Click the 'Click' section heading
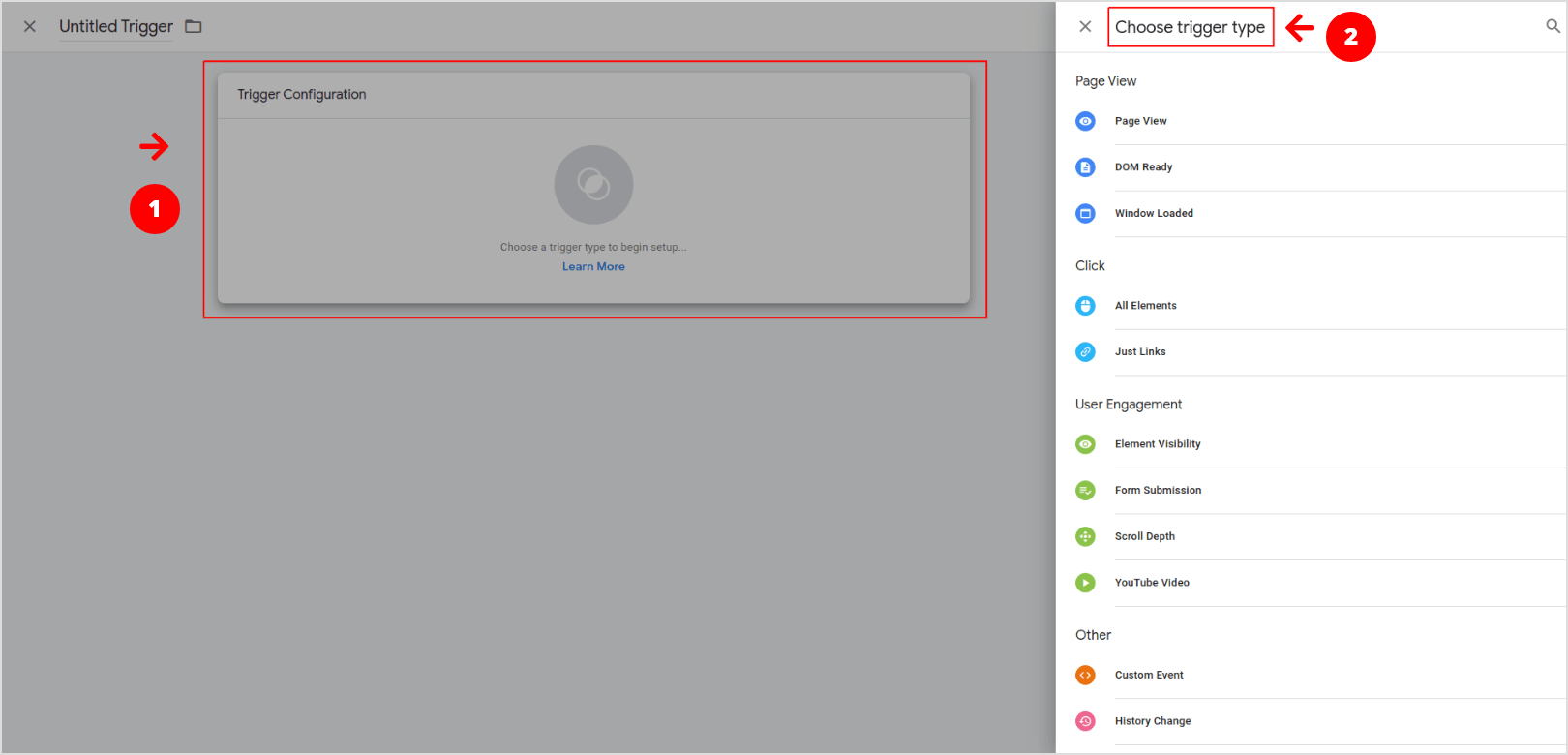The image size is (1568, 755). coord(1090,265)
